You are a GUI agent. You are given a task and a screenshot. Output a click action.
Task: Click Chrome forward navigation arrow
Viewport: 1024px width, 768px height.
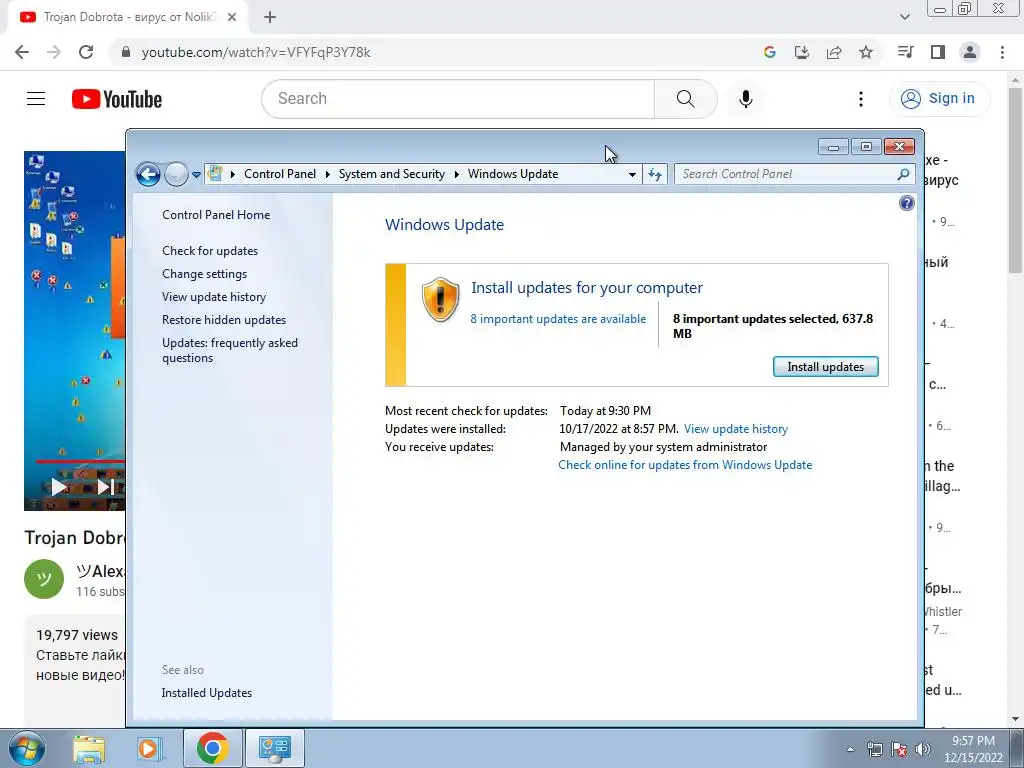(54, 52)
